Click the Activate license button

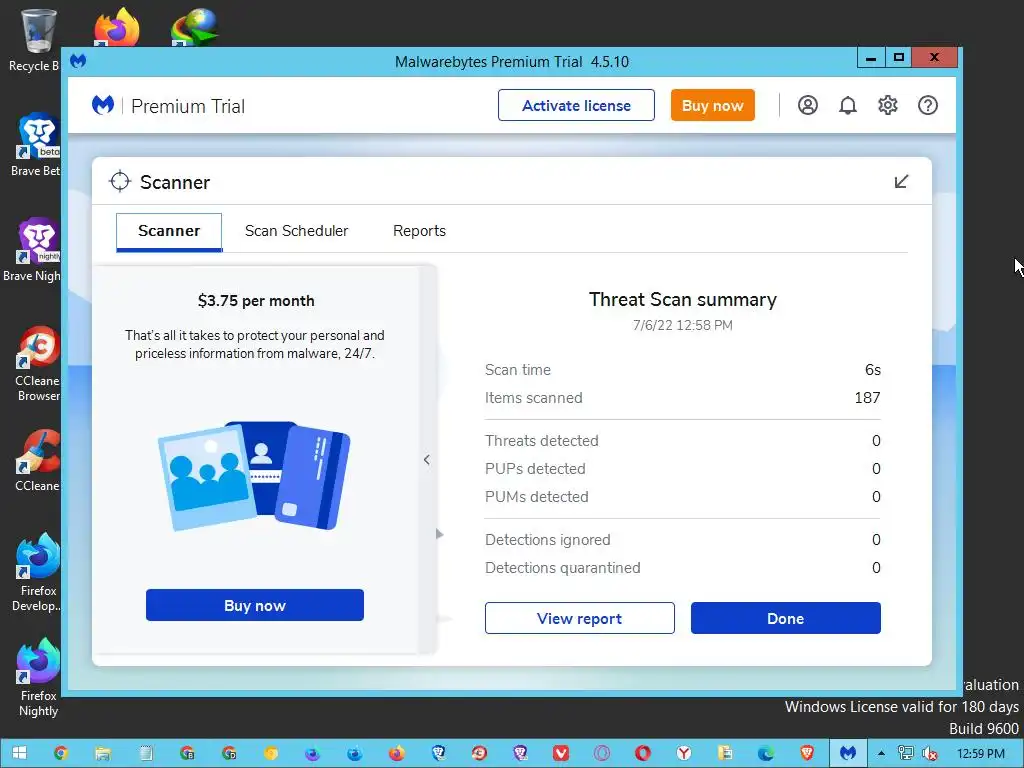coord(576,105)
